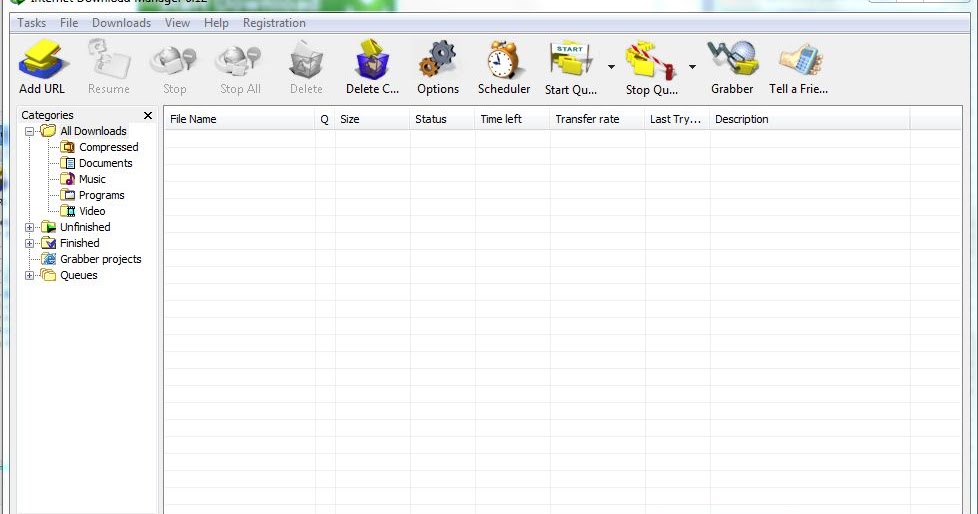
Task: Open the Scheduler alarm clock icon
Action: (x=504, y=60)
